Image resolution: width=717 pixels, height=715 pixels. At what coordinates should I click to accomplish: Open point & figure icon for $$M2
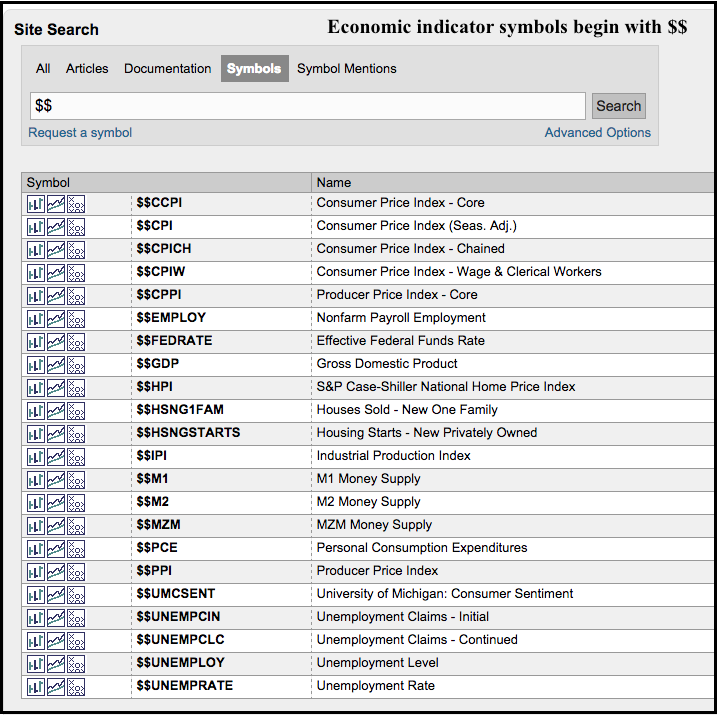click(76, 502)
